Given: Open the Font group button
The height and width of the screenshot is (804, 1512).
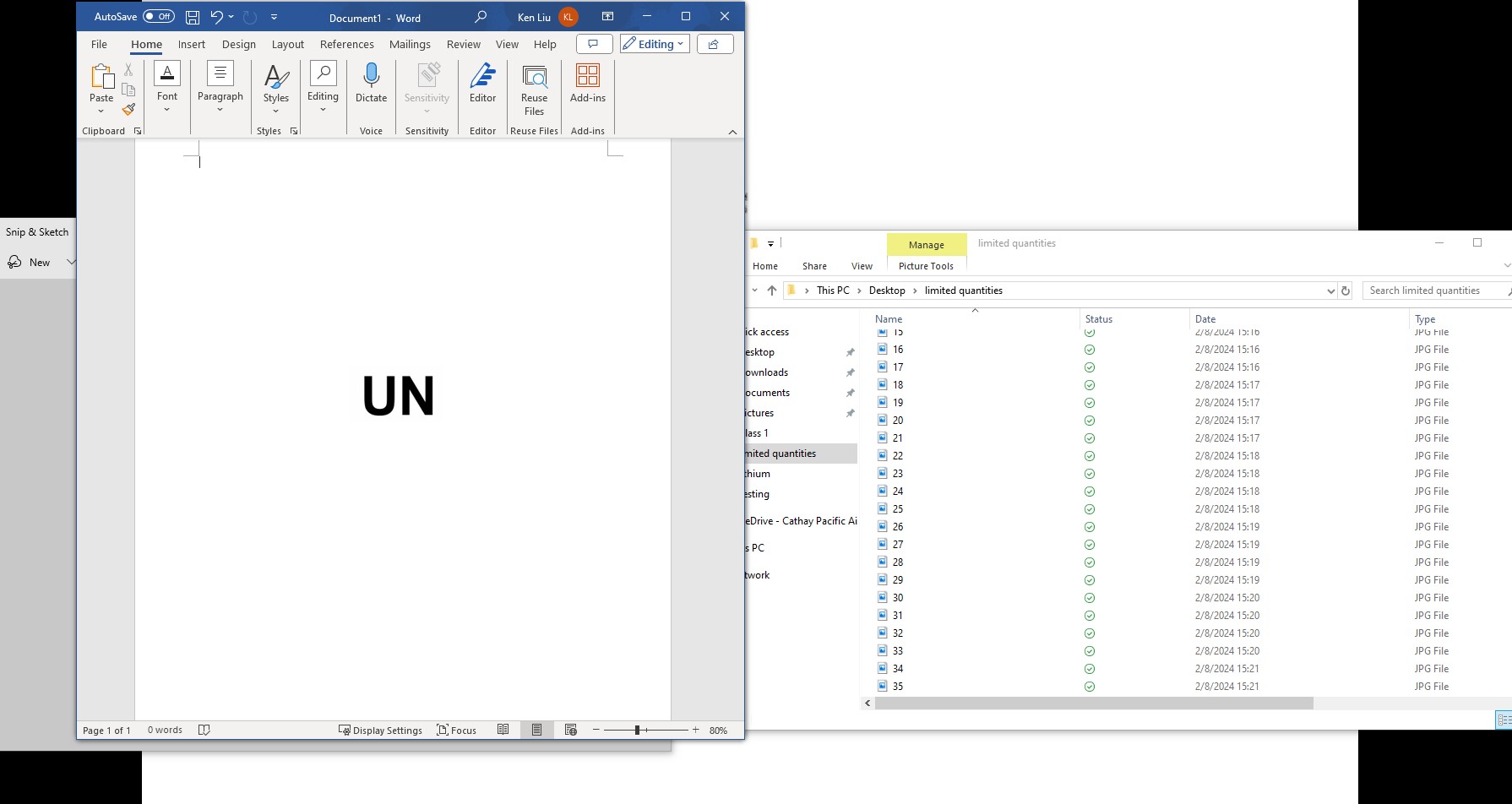Looking at the screenshot, I should [x=167, y=88].
